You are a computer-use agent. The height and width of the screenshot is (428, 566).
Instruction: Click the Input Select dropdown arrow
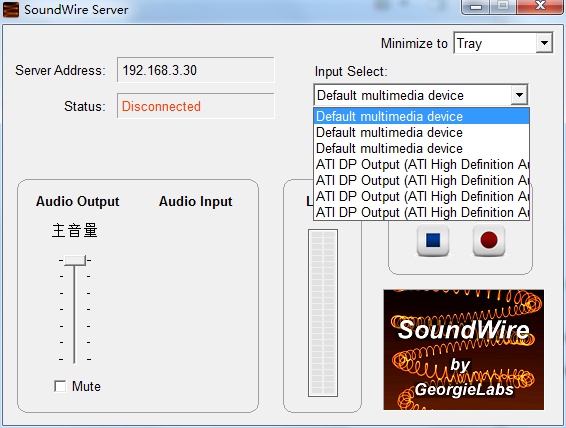(x=519, y=95)
